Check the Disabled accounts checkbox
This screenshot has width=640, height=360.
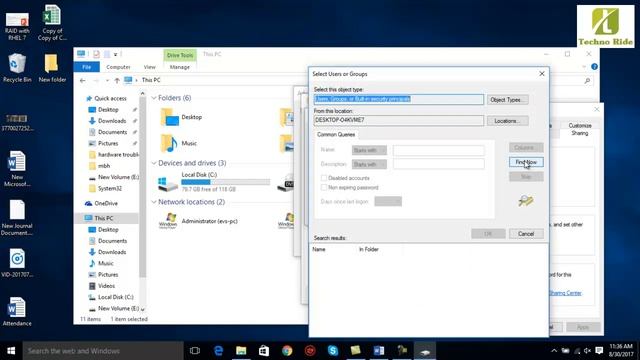coord(324,178)
